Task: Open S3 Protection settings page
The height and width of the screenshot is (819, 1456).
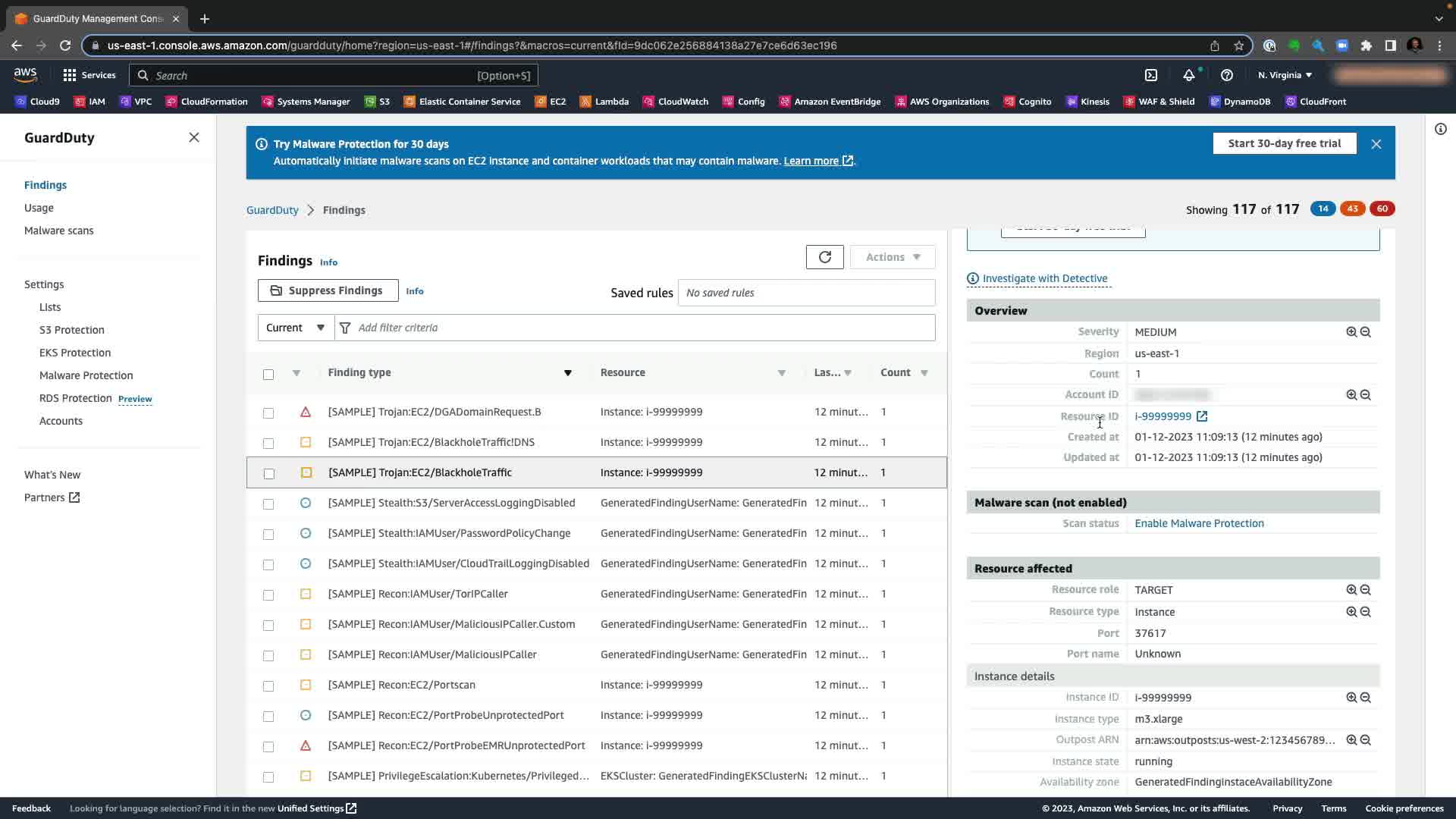Action: click(x=72, y=330)
